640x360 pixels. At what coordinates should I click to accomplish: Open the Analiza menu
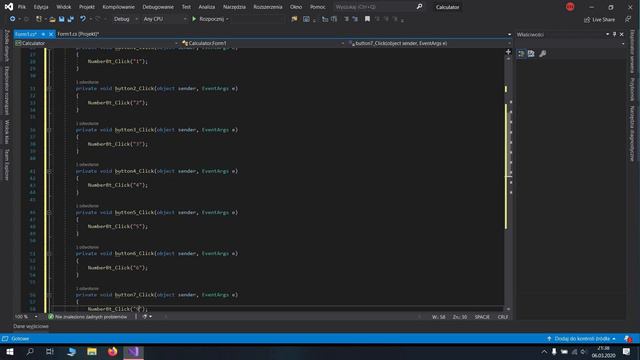[207, 7]
